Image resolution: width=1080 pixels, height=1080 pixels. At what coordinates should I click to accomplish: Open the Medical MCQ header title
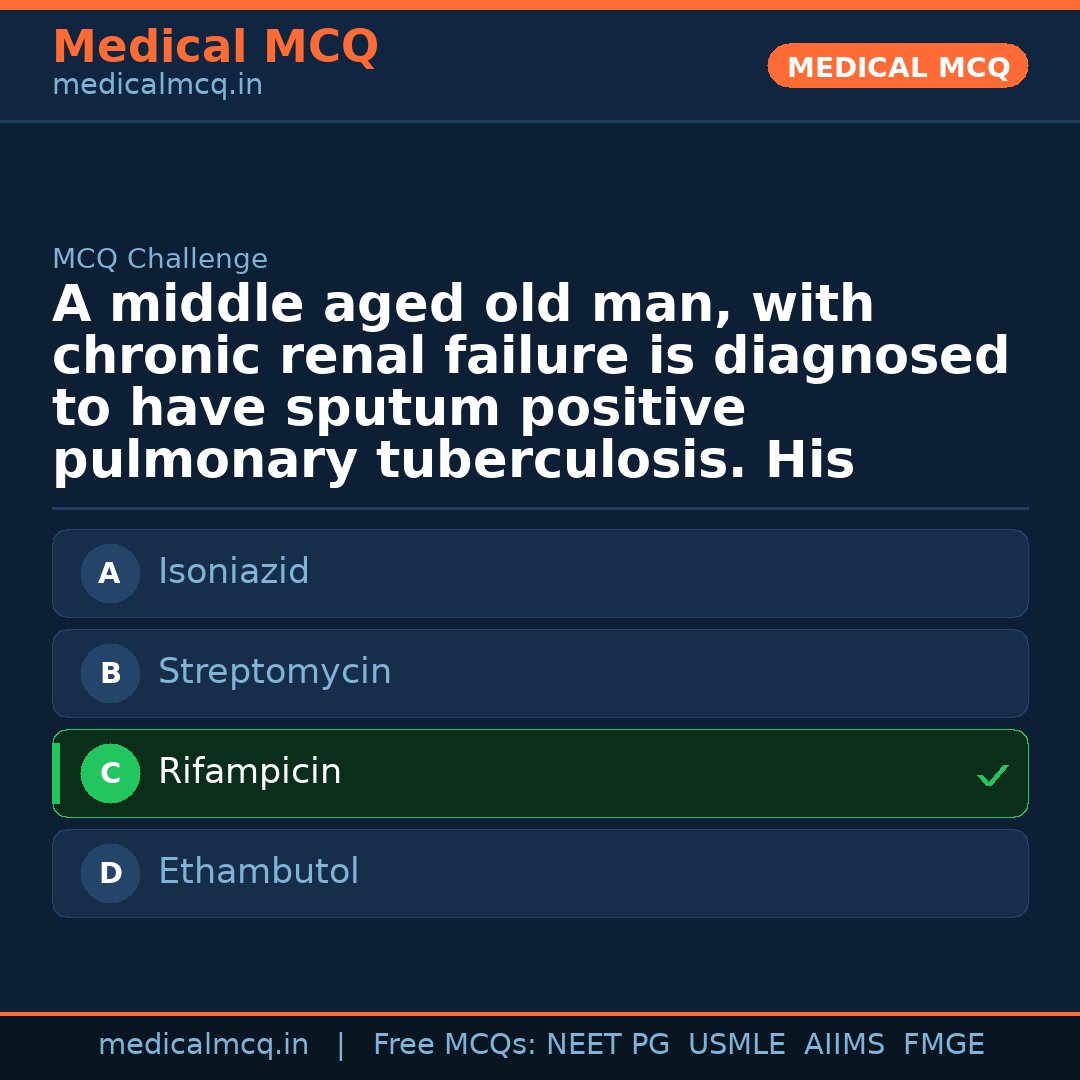click(215, 47)
